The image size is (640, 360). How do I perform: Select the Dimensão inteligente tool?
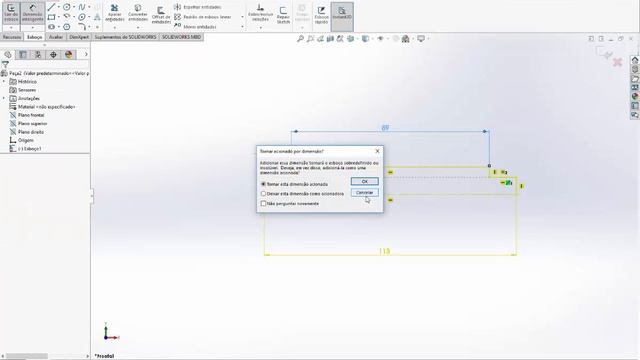[32, 13]
